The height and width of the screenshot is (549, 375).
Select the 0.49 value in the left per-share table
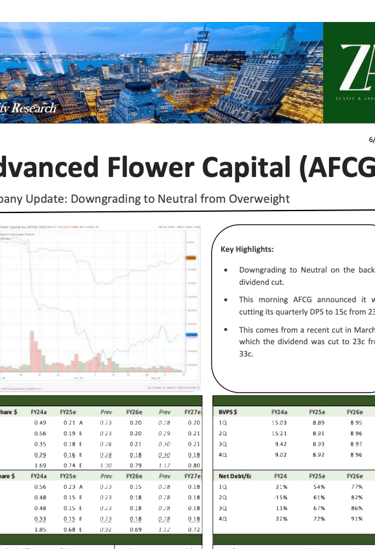[x=40, y=423]
